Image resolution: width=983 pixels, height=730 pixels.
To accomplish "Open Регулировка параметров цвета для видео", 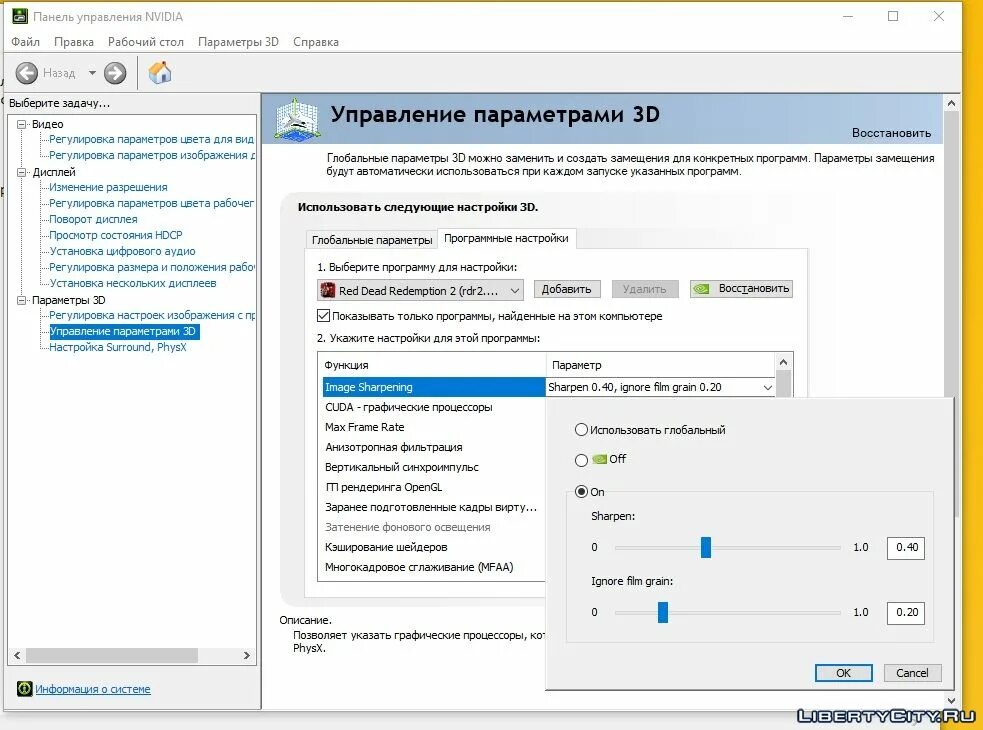I will pos(152,139).
